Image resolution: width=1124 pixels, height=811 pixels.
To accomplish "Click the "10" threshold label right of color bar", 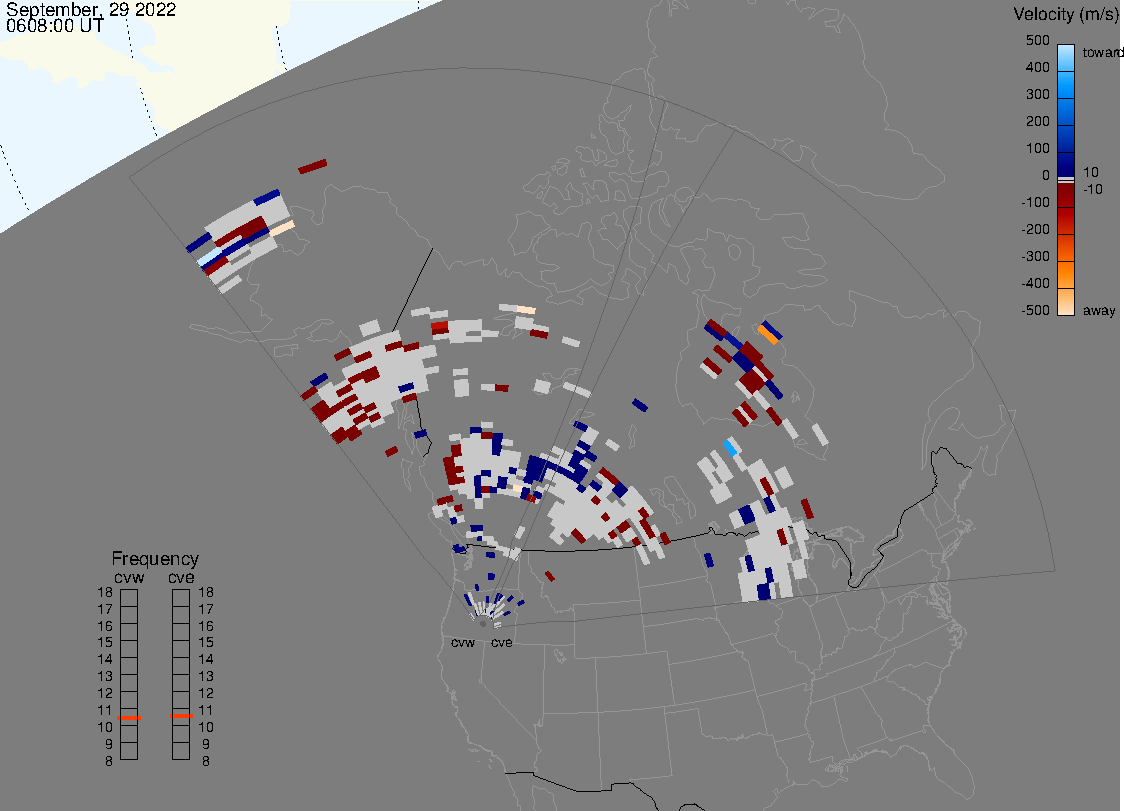I will pos(1090,172).
